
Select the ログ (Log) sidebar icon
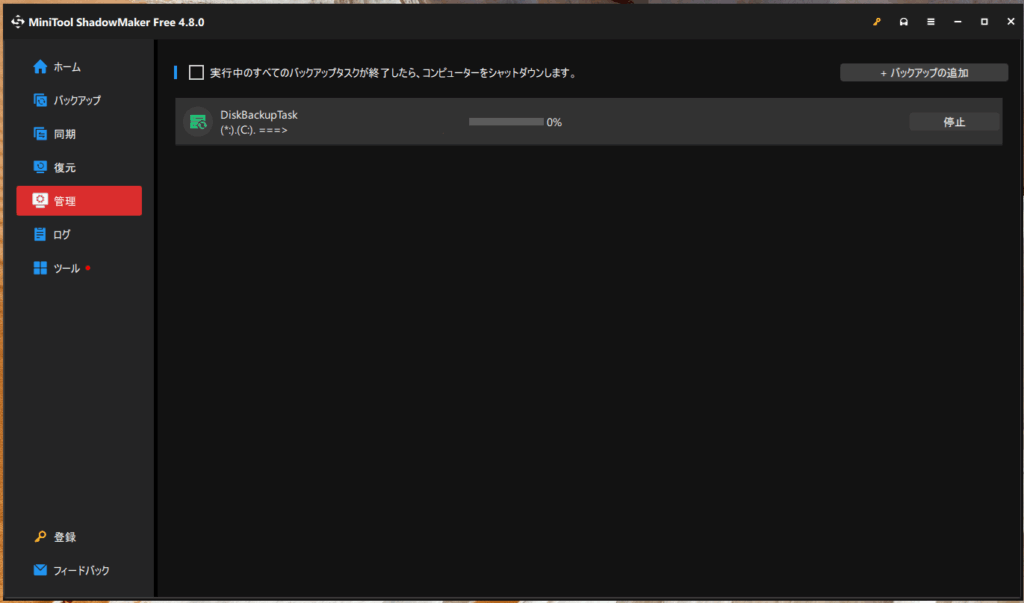(x=40, y=234)
